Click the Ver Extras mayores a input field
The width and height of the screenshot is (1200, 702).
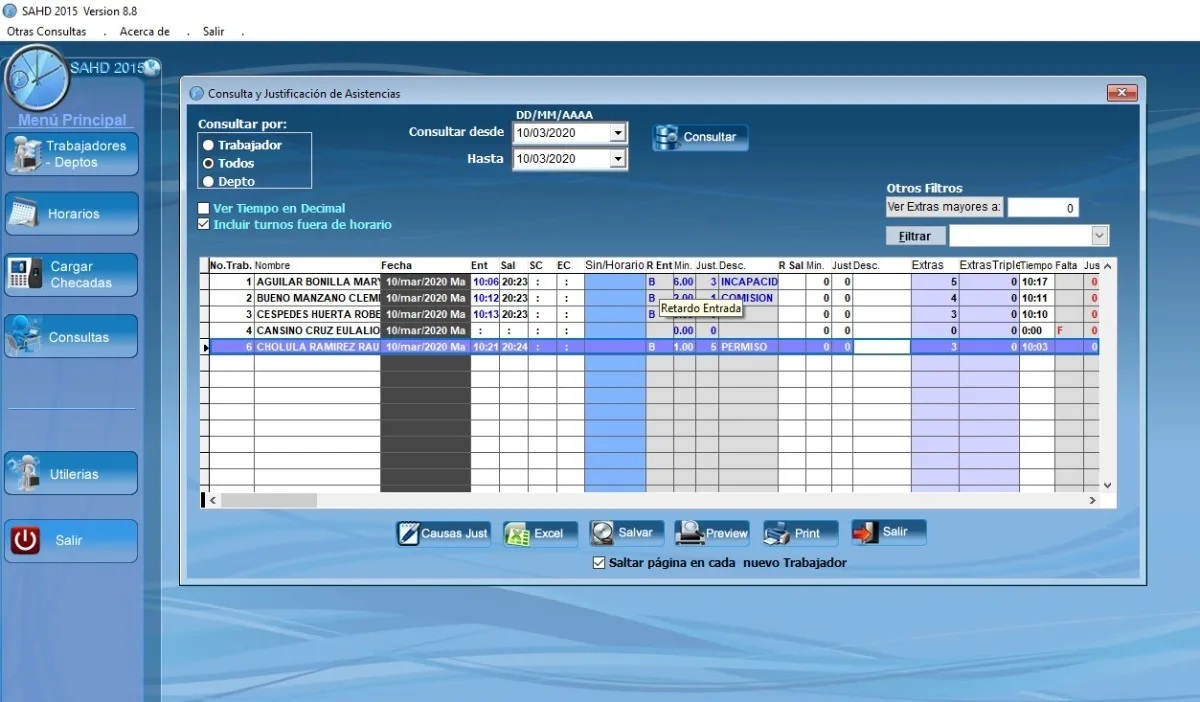[1042, 207]
